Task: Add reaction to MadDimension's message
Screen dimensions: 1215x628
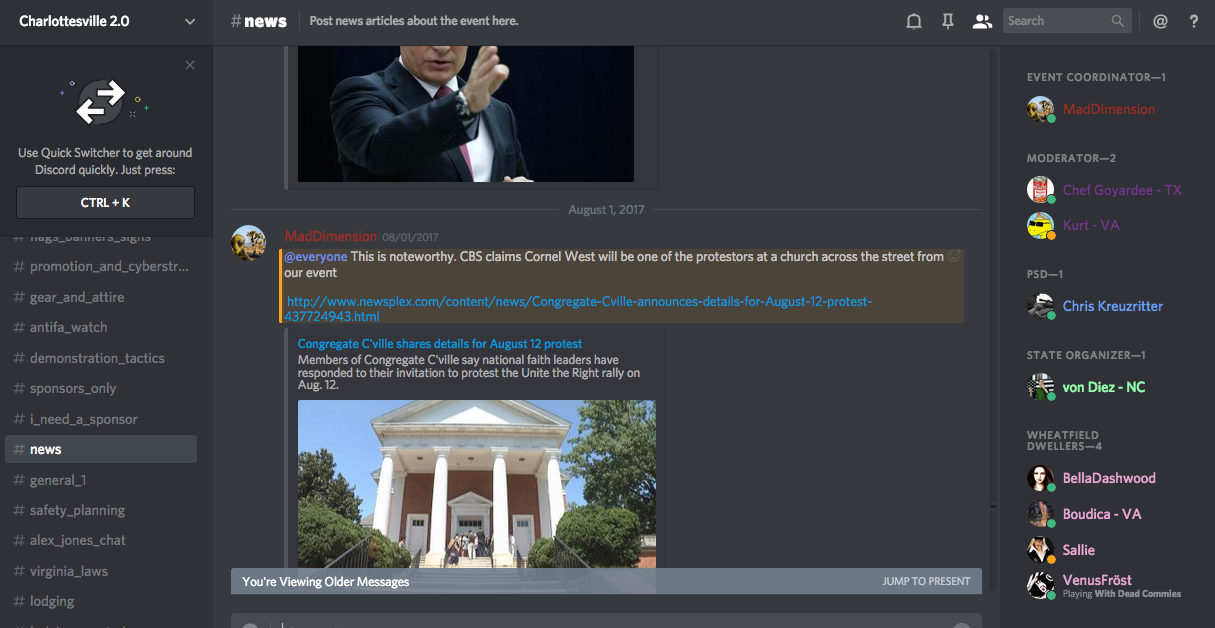Action: coord(954,257)
